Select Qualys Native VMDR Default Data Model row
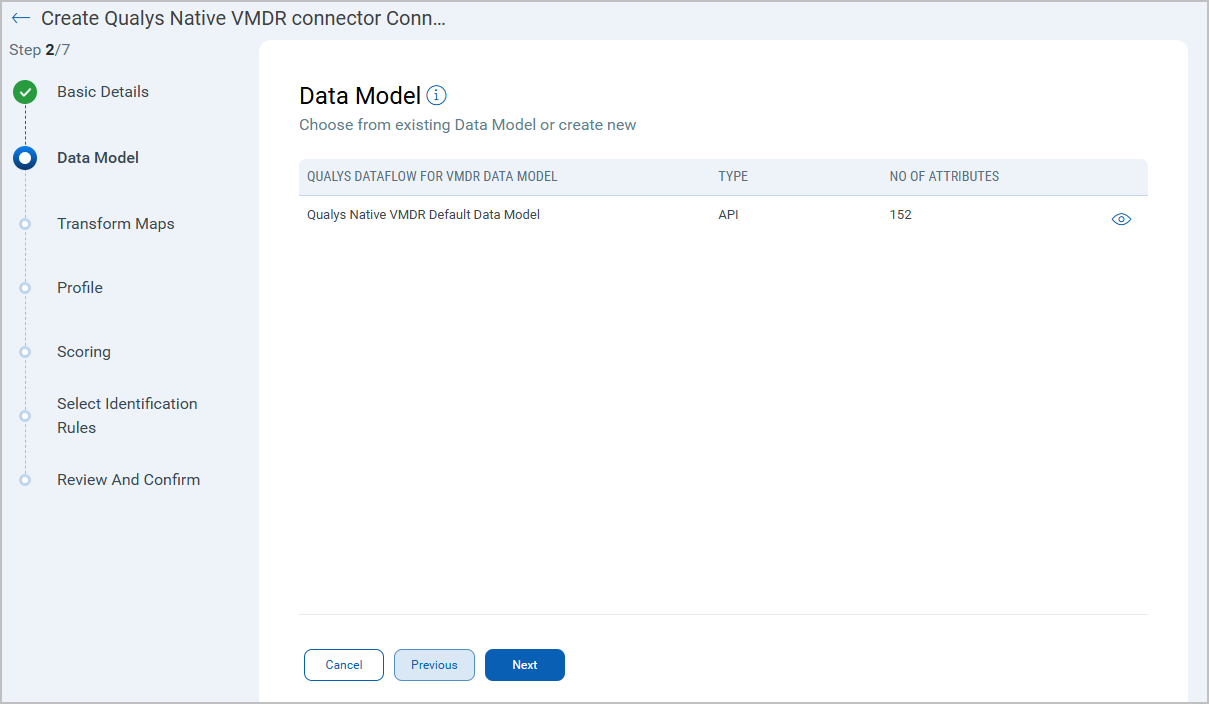Viewport: 1209px width, 704px height. click(x=723, y=216)
